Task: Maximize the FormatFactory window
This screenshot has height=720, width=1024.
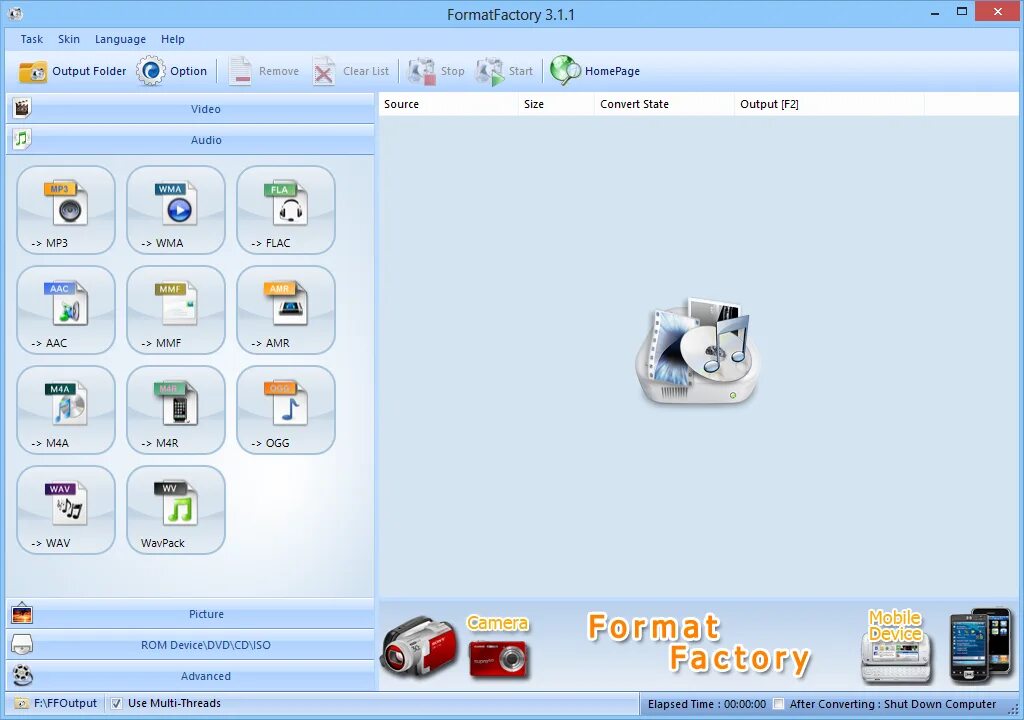Action: (x=962, y=12)
